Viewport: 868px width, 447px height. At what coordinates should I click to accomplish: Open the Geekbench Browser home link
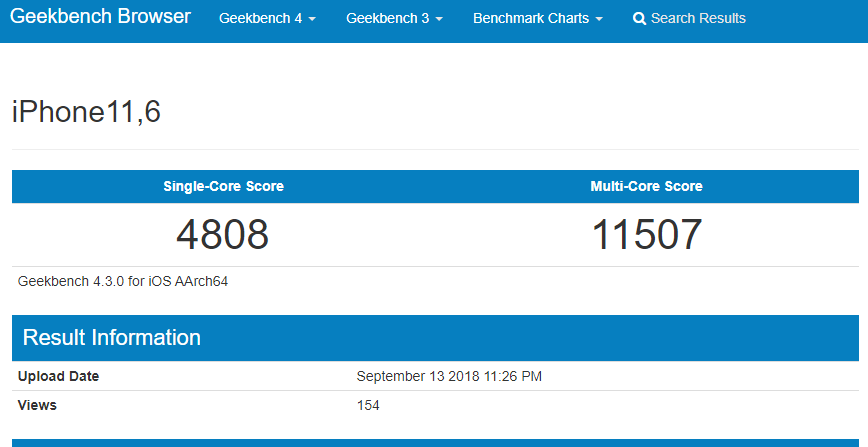[100, 17]
